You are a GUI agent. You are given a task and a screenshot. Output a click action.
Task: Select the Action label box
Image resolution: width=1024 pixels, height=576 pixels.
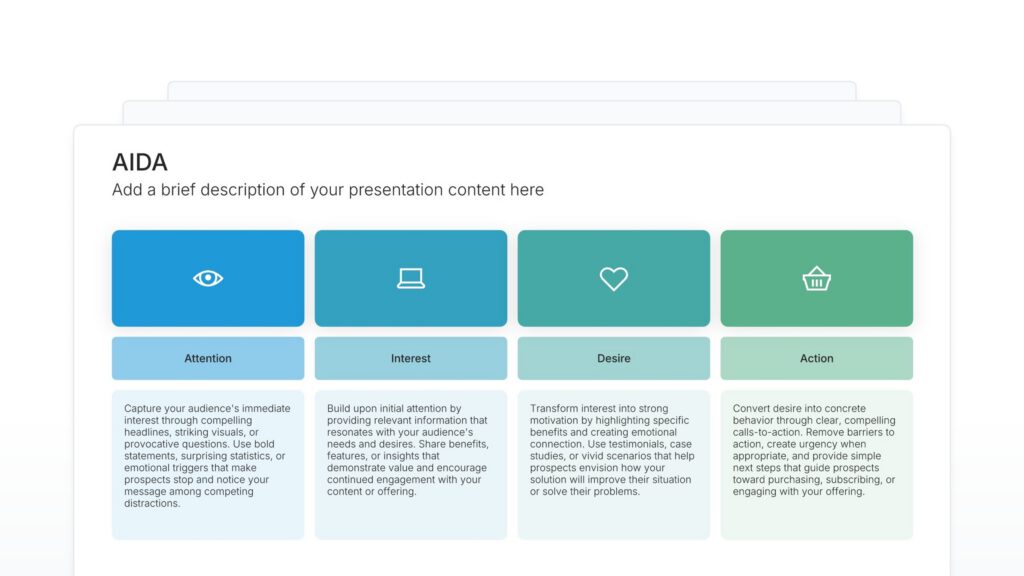coord(817,358)
